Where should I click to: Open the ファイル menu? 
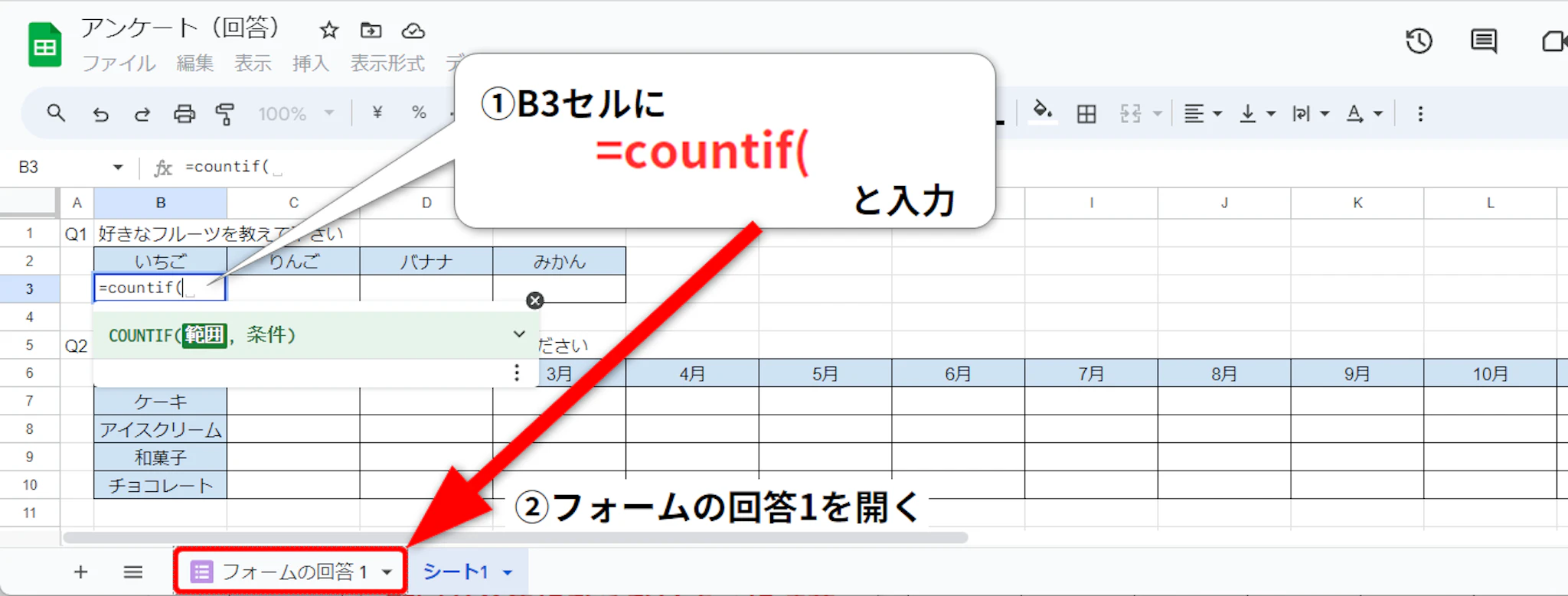pos(119,64)
